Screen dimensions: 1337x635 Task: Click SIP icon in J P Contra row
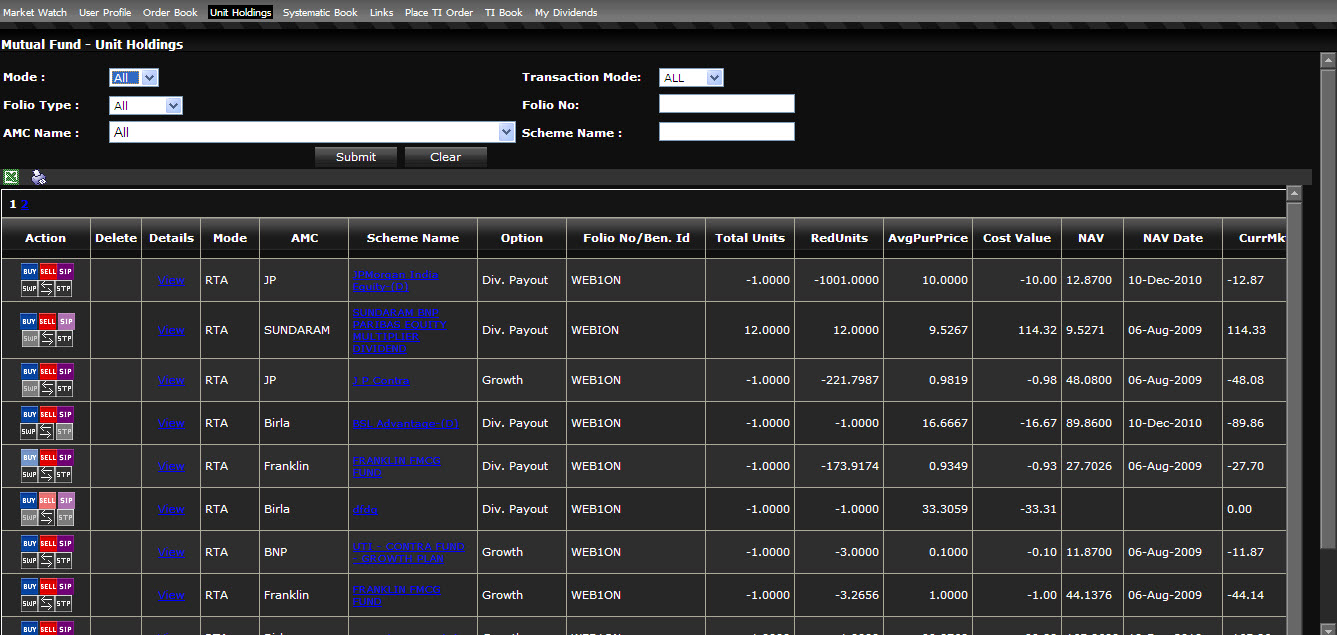click(x=65, y=371)
